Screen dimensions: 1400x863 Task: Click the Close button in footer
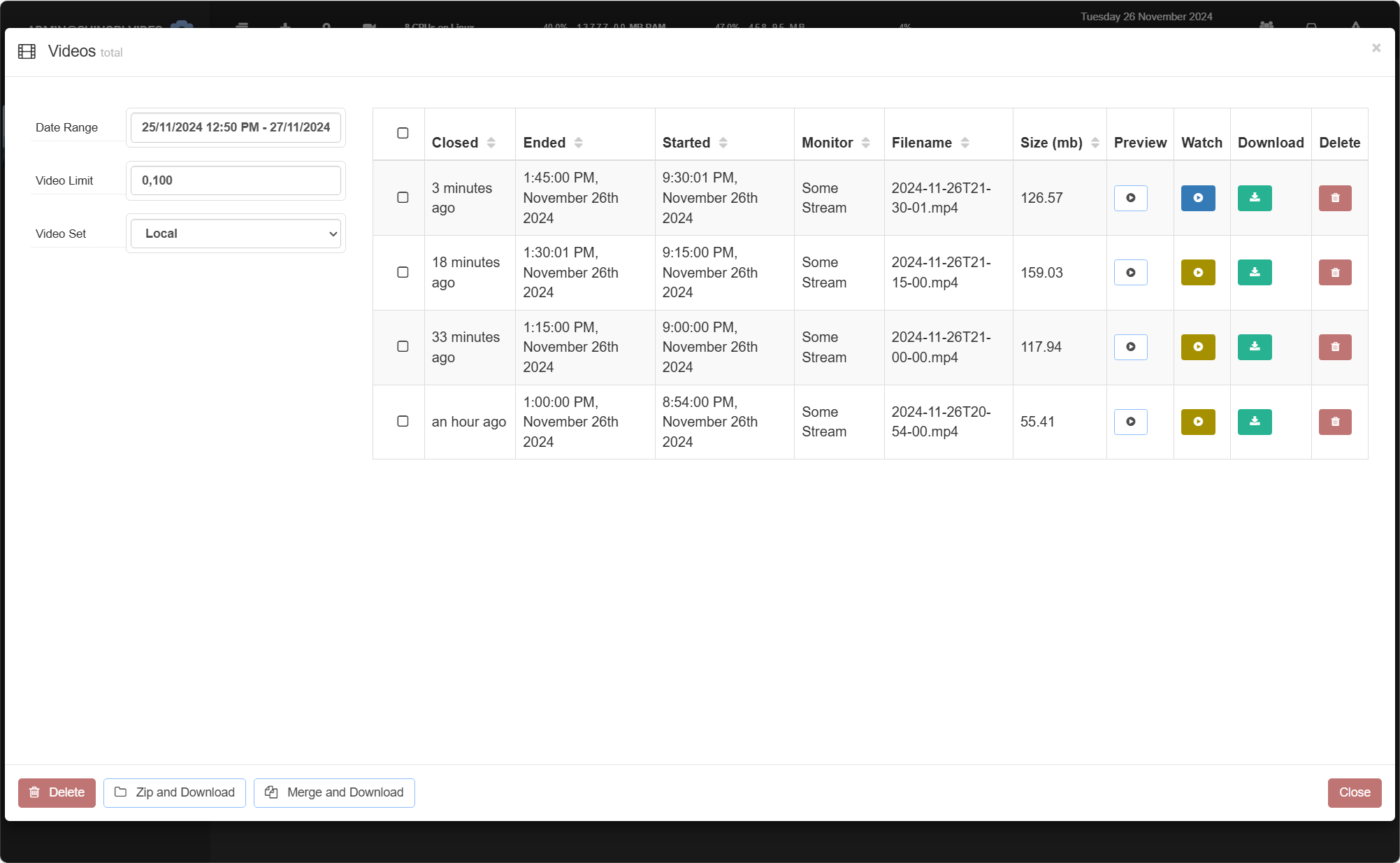(1355, 792)
